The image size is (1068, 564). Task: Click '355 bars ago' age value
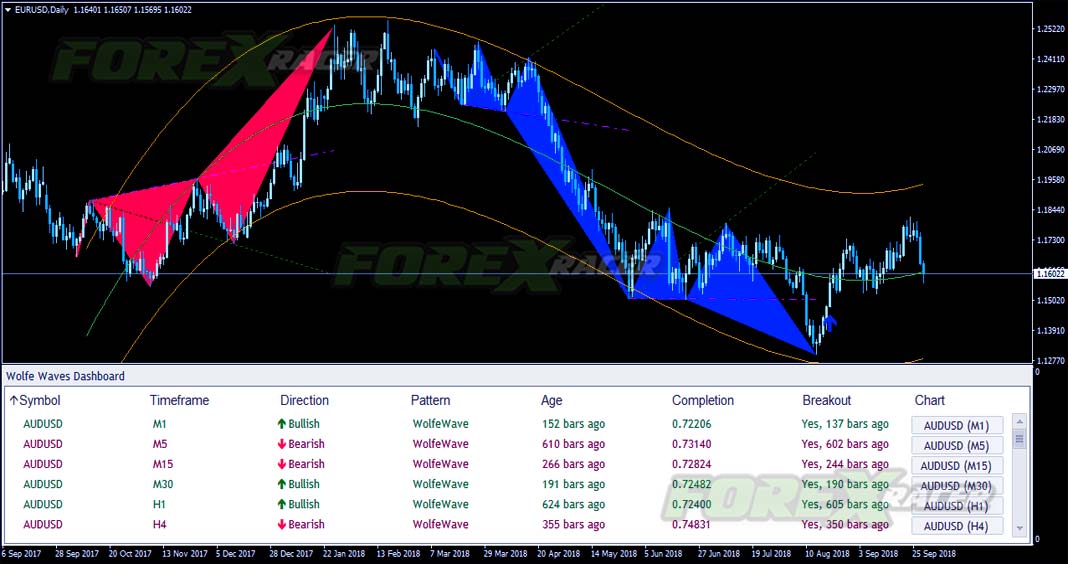[x=573, y=524]
